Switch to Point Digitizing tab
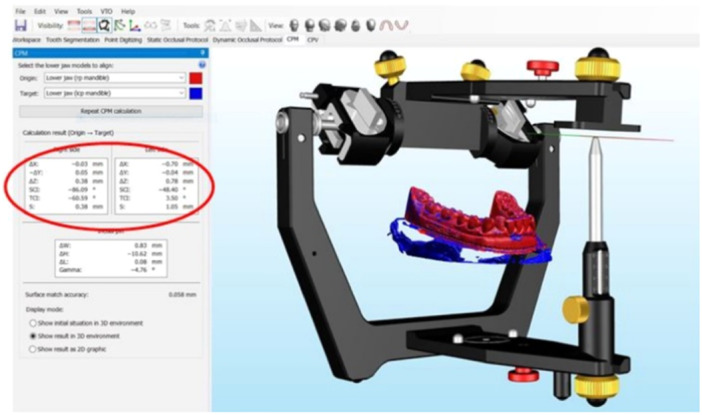The image size is (702, 415). coord(123,40)
